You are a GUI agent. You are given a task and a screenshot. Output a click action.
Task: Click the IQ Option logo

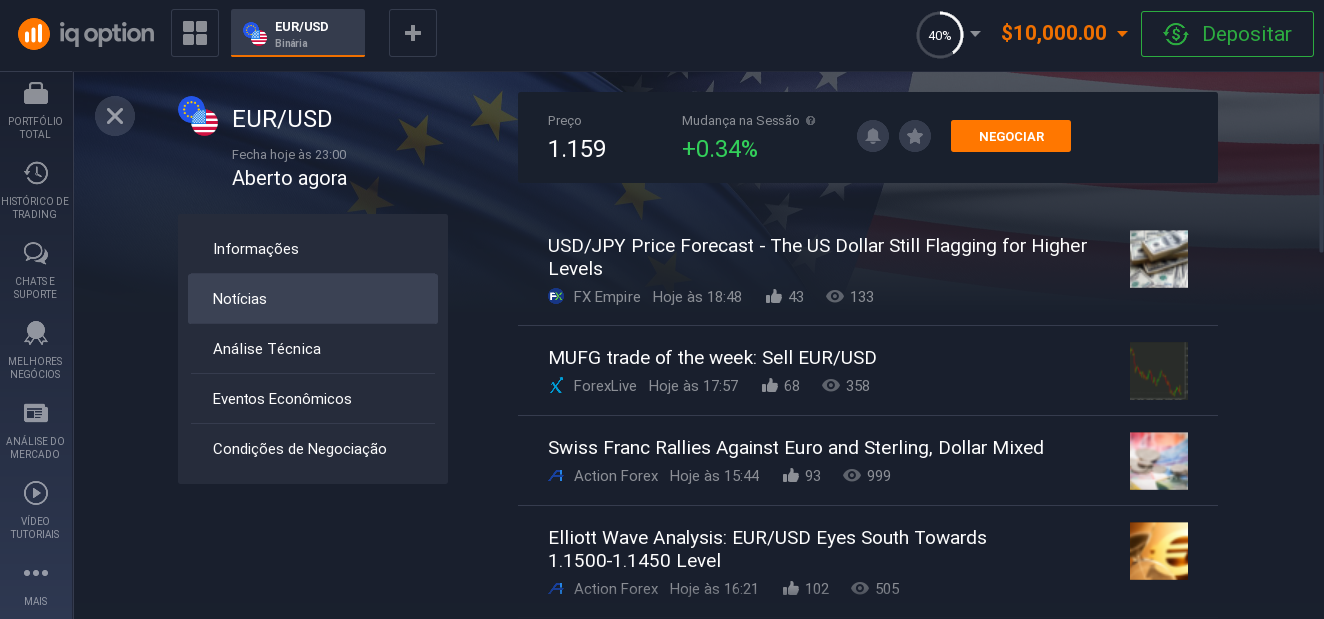[x=86, y=34]
